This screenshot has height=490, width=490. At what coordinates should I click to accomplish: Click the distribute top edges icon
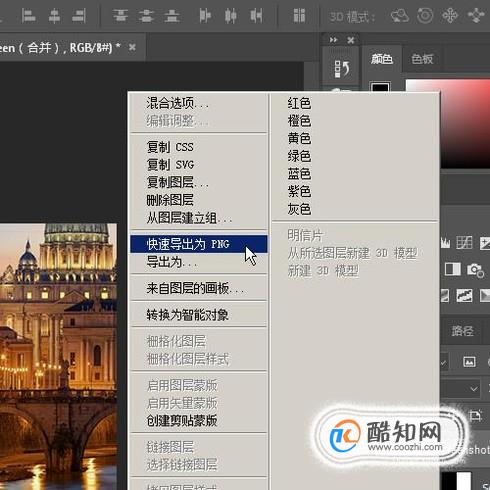point(120,16)
